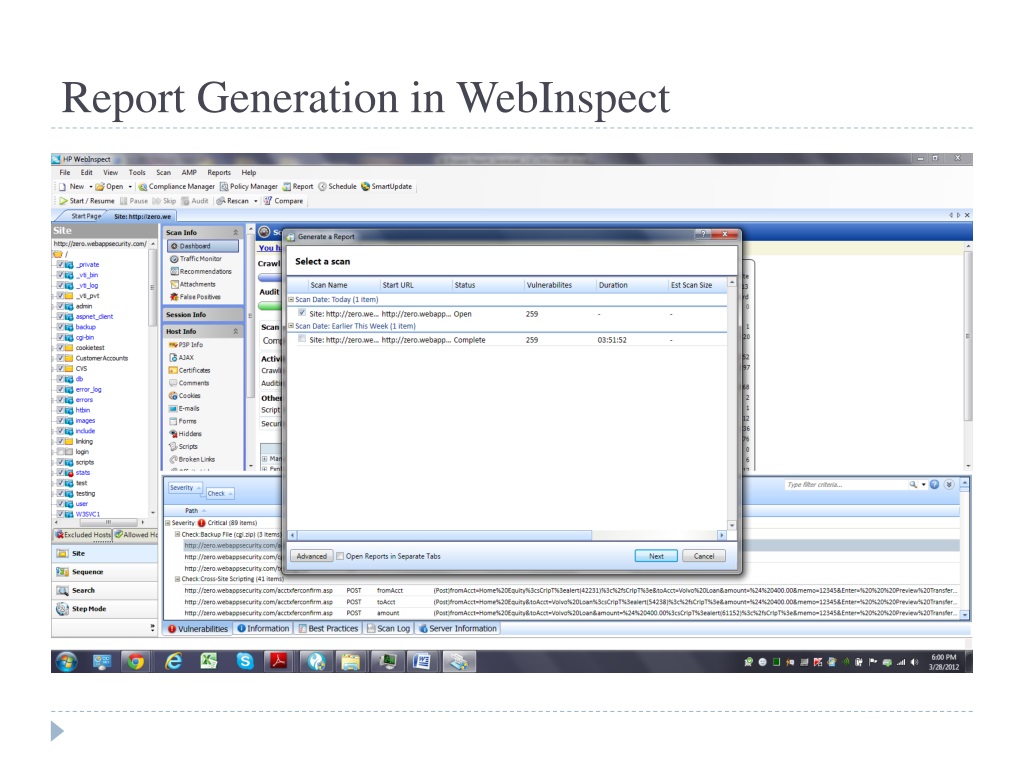Open False Positives in Scan Info
Screen dimensions: 1024x768
(x=195, y=296)
